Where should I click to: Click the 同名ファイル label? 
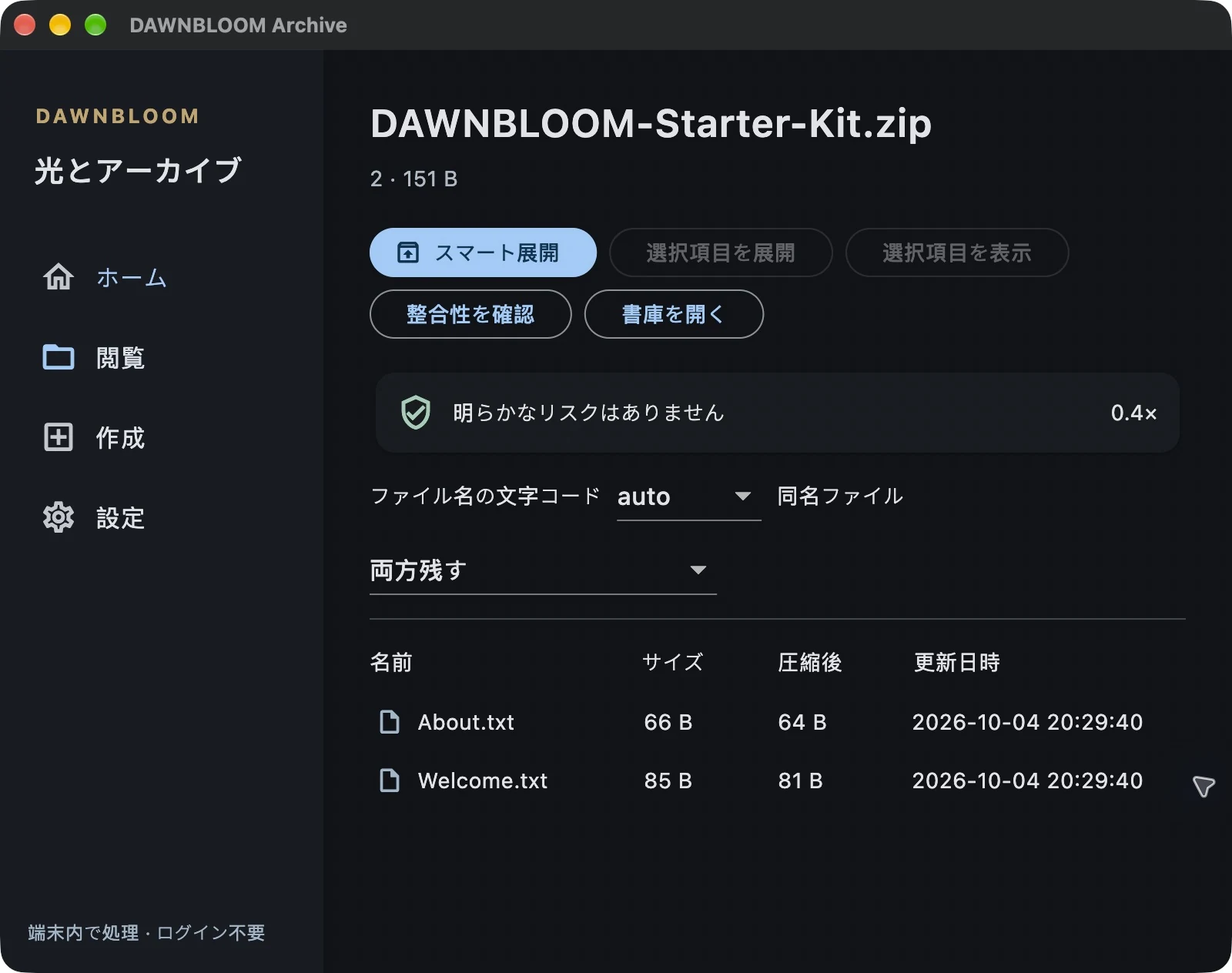pos(840,497)
